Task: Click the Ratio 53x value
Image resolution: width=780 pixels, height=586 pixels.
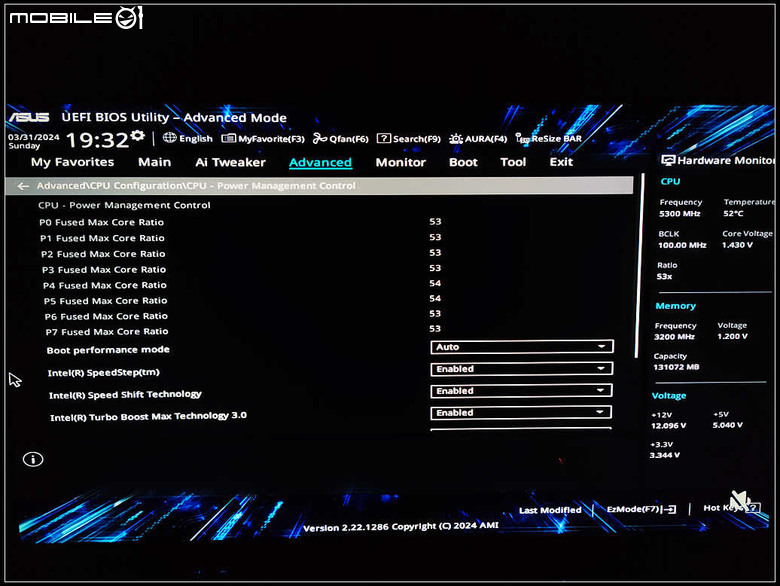Action: tap(664, 277)
